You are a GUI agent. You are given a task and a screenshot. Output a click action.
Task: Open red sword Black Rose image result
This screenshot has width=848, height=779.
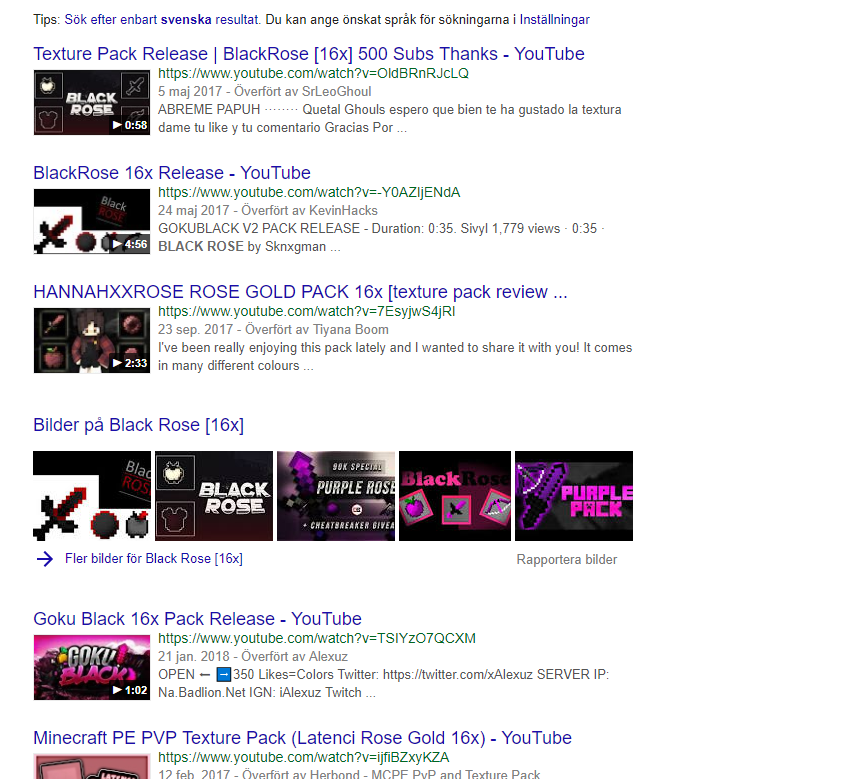92,496
